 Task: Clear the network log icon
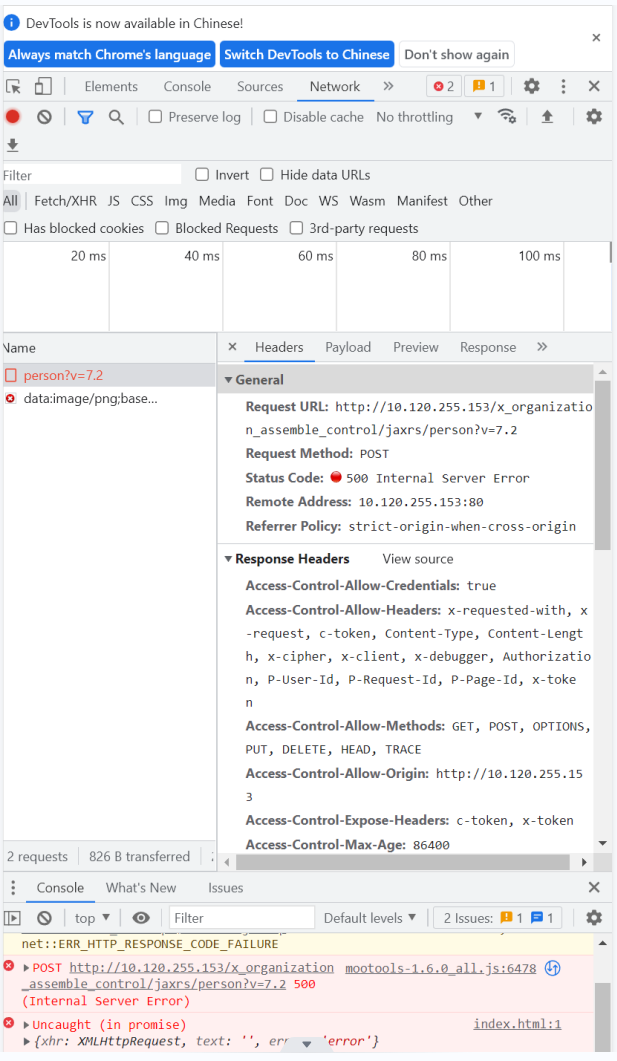[44, 117]
